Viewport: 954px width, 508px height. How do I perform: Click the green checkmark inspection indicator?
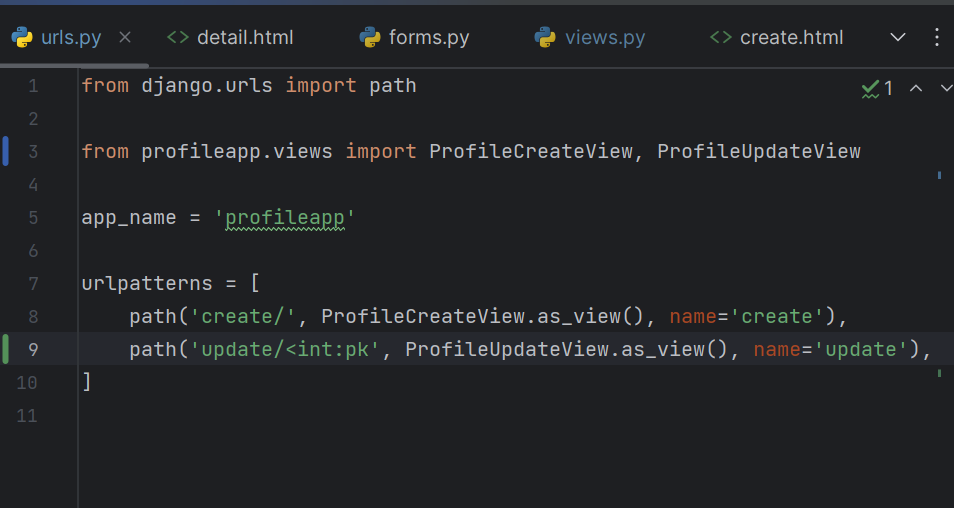click(871, 89)
